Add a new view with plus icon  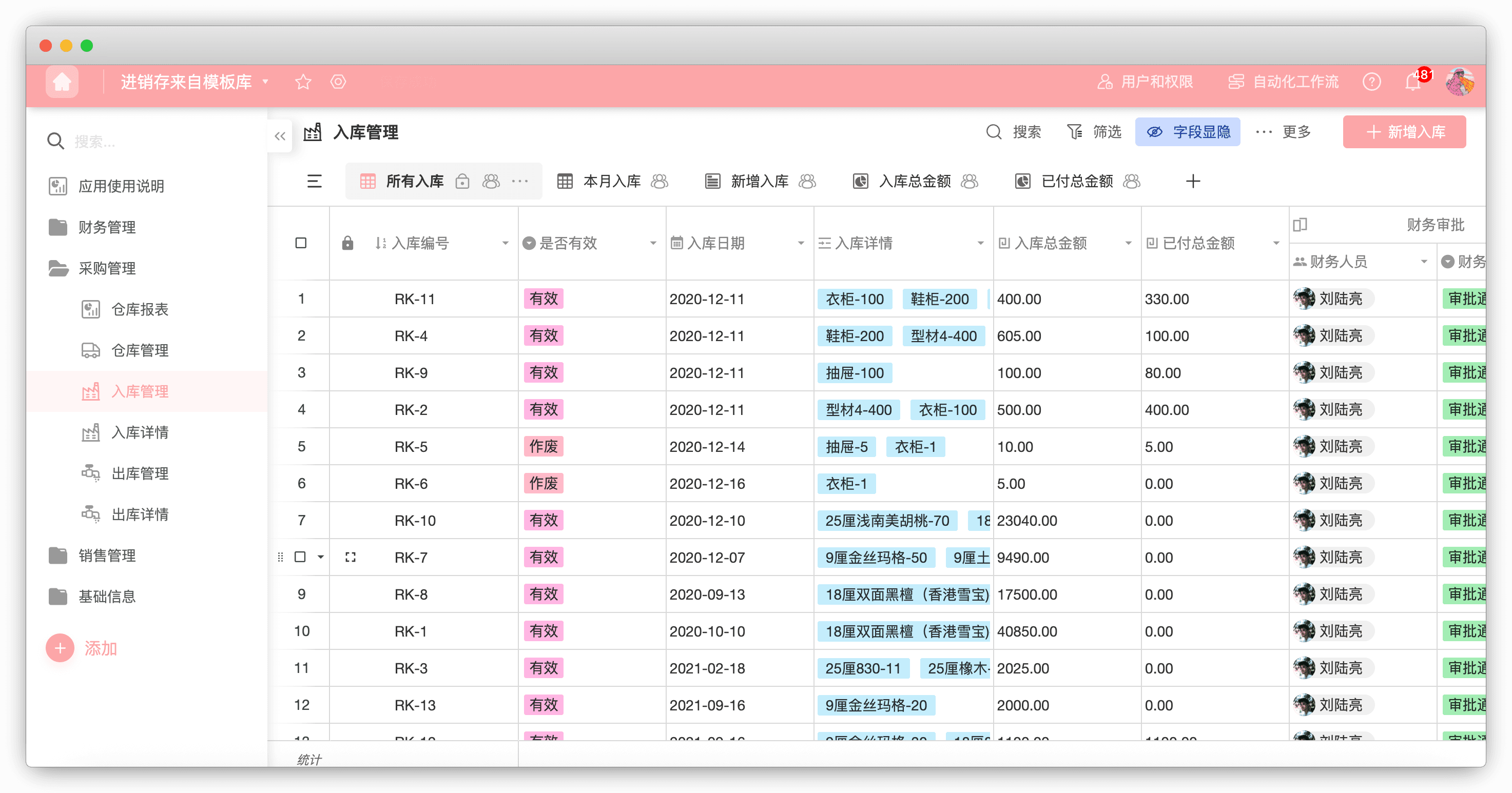tap(1193, 181)
